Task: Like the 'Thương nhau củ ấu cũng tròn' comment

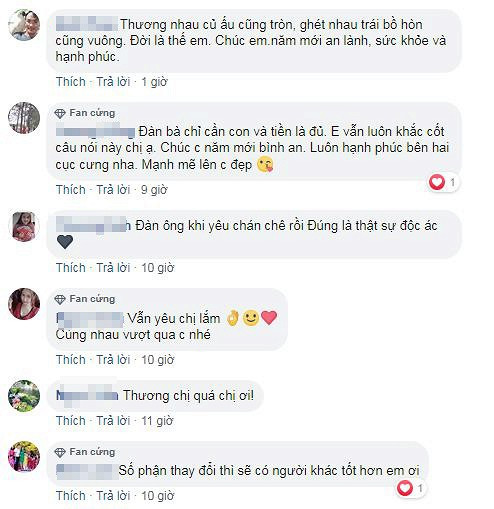Action: pos(71,82)
